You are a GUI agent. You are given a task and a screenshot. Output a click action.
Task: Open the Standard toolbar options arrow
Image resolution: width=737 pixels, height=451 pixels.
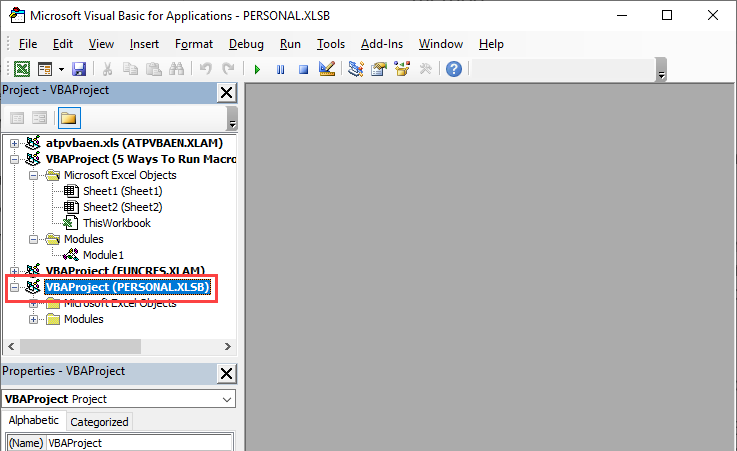(661, 70)
